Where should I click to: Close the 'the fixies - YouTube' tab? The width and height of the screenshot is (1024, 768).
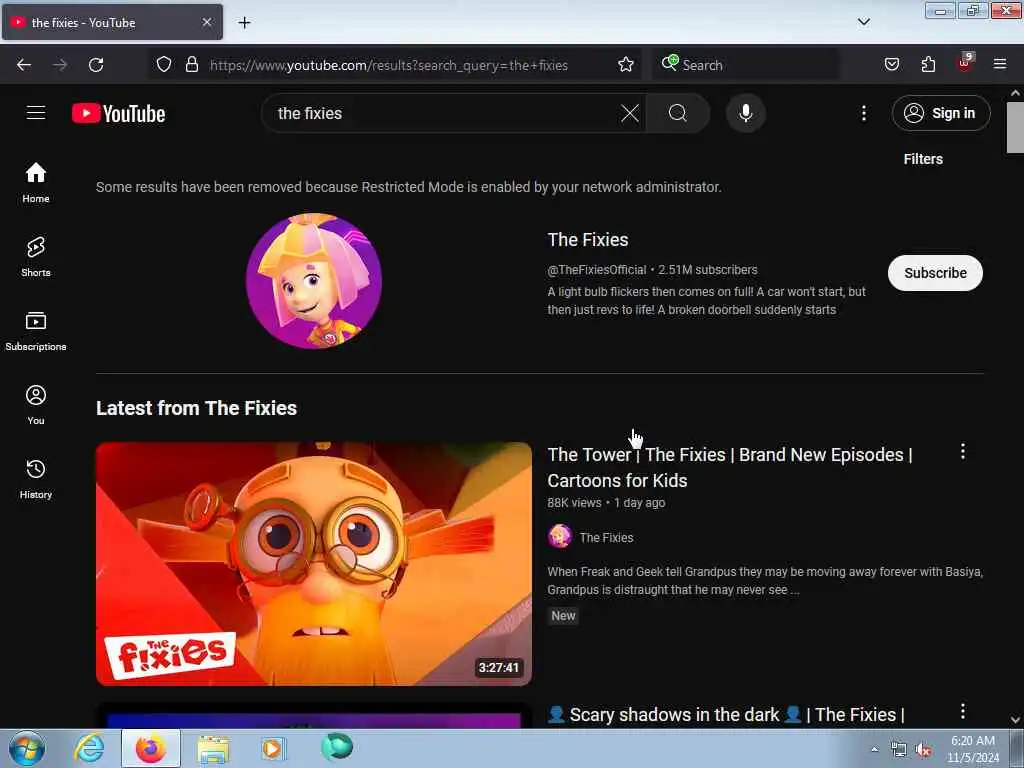[x=206, y=22]
